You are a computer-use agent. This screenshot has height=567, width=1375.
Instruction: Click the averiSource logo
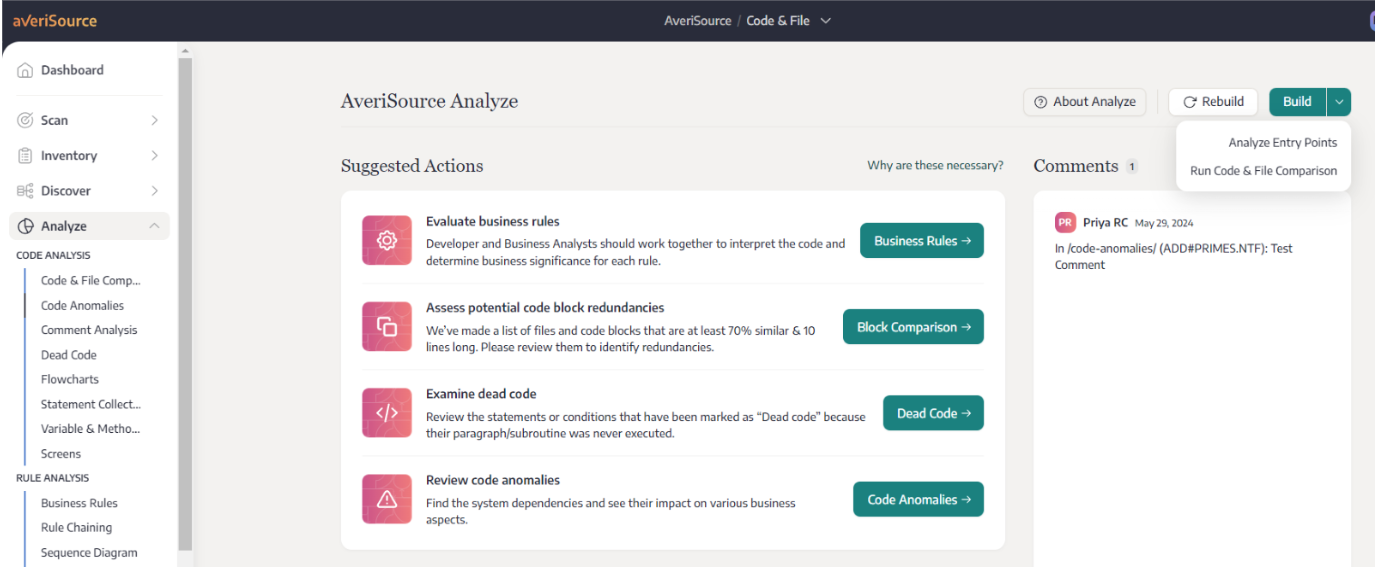point(55,20)
